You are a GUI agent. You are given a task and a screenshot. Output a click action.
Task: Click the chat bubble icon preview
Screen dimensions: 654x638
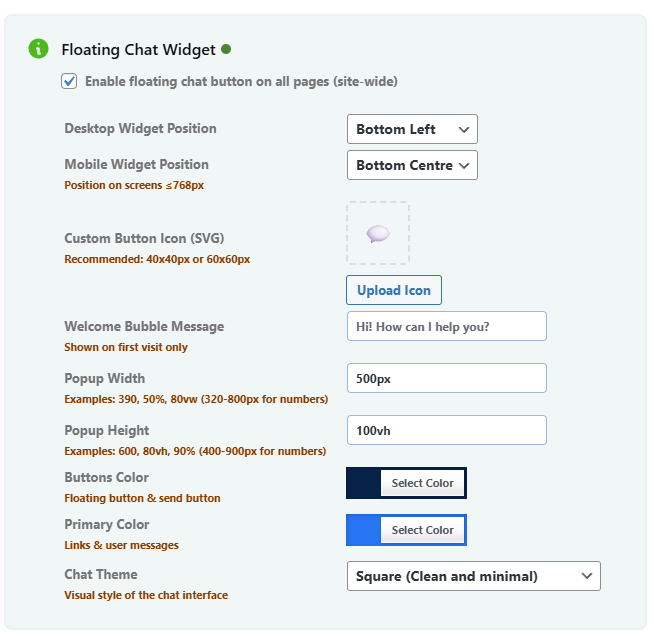tap(378, 234)
